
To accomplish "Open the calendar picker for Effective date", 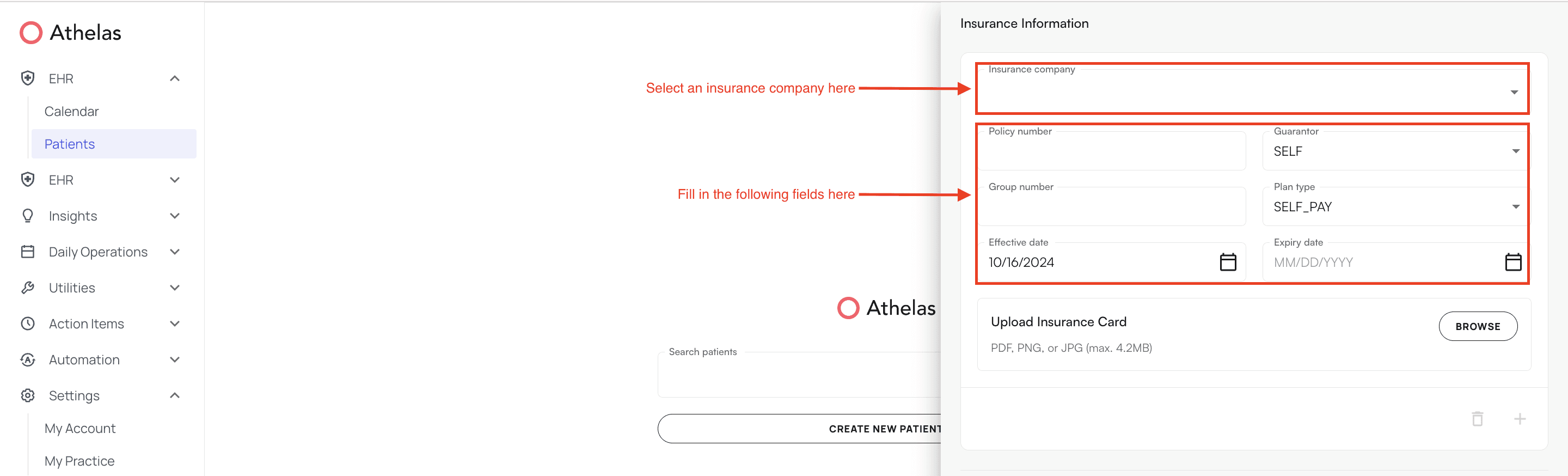I will point(1228,262).
